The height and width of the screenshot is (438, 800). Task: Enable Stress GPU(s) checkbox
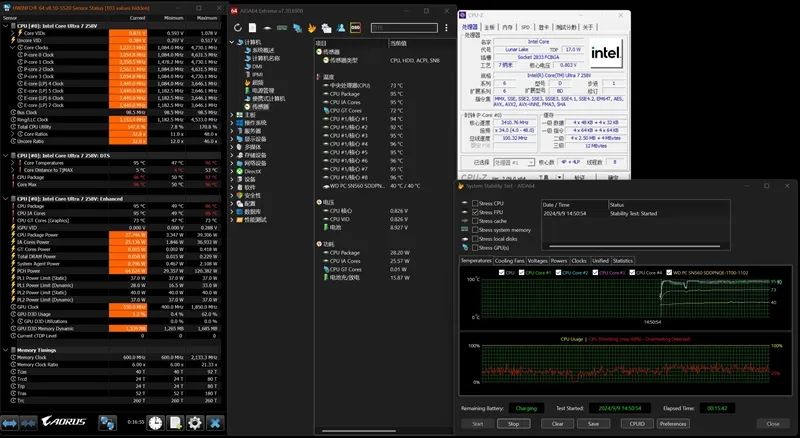click(475, 248)
